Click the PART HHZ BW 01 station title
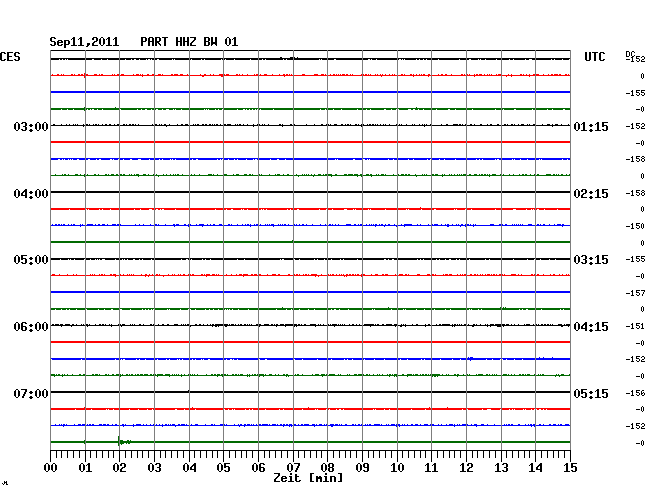The width and height of the screenshot is (650, 494). pyautogui.click(x=189, y=42)
